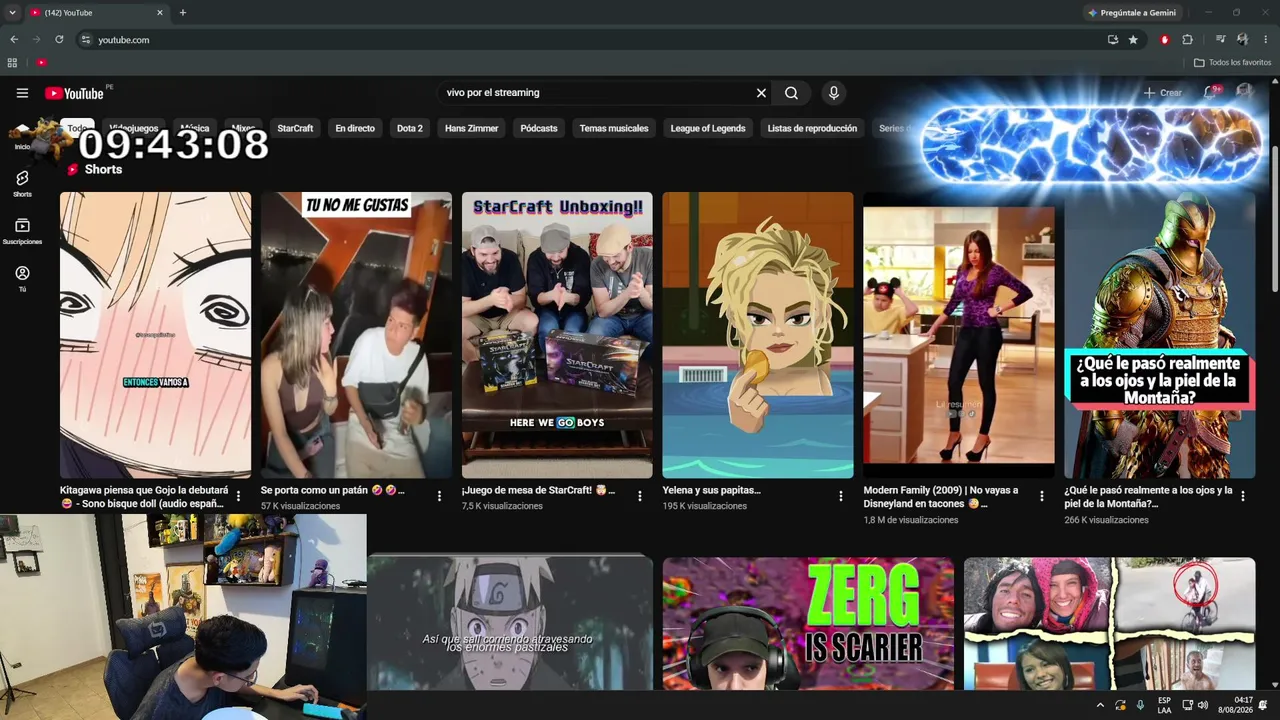
Task: Open Windows notification center bell
Action: point(1263,705)
